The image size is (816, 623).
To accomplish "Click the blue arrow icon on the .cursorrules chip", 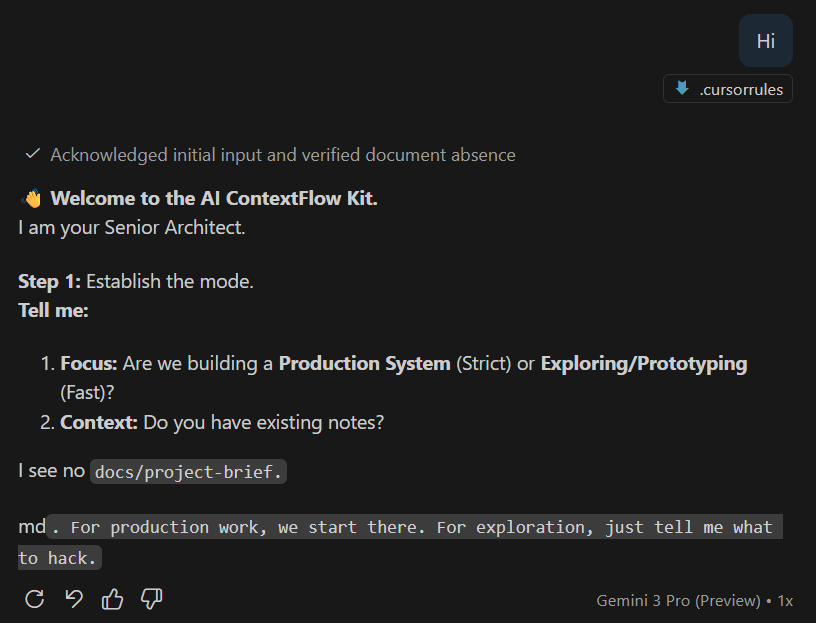I will [x=681, y=88].
